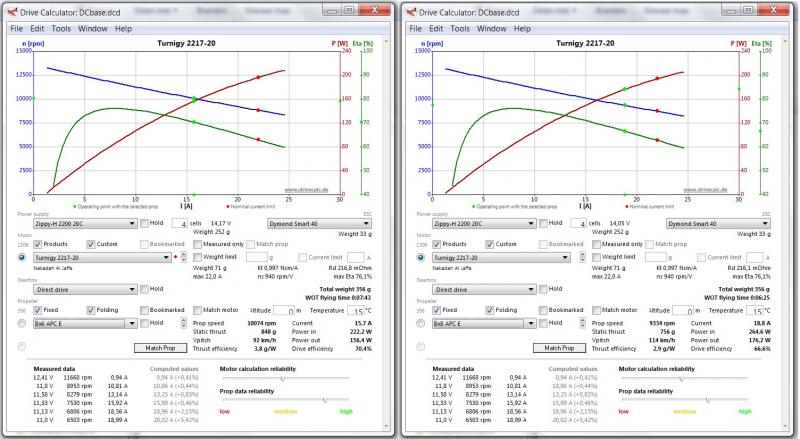
Task: Click the round icon beside 8x8 APC E propeller
Action: click(420, 323)
